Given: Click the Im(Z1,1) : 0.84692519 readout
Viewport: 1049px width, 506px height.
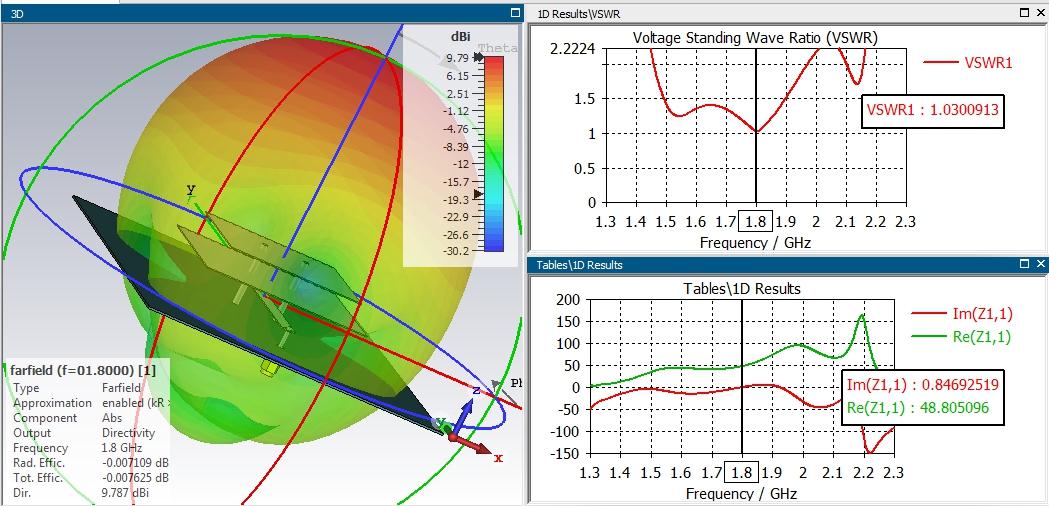Looking at the screenshot, I should click(923, 385).
